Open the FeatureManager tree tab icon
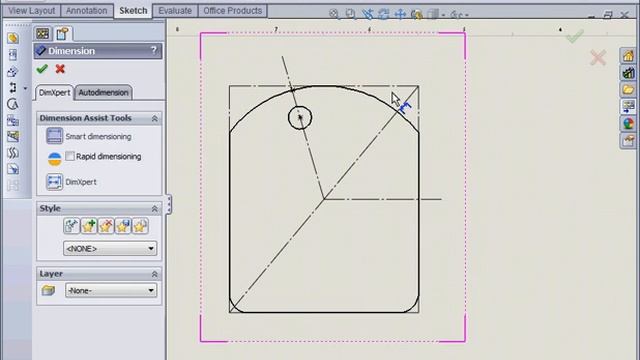Image resolution: width=640 pixels, height=360 pixels. [42, 33]
